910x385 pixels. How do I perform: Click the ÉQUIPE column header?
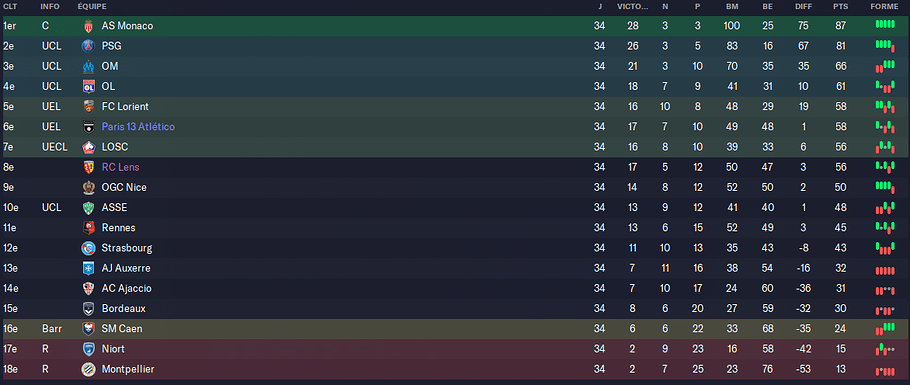92,6
